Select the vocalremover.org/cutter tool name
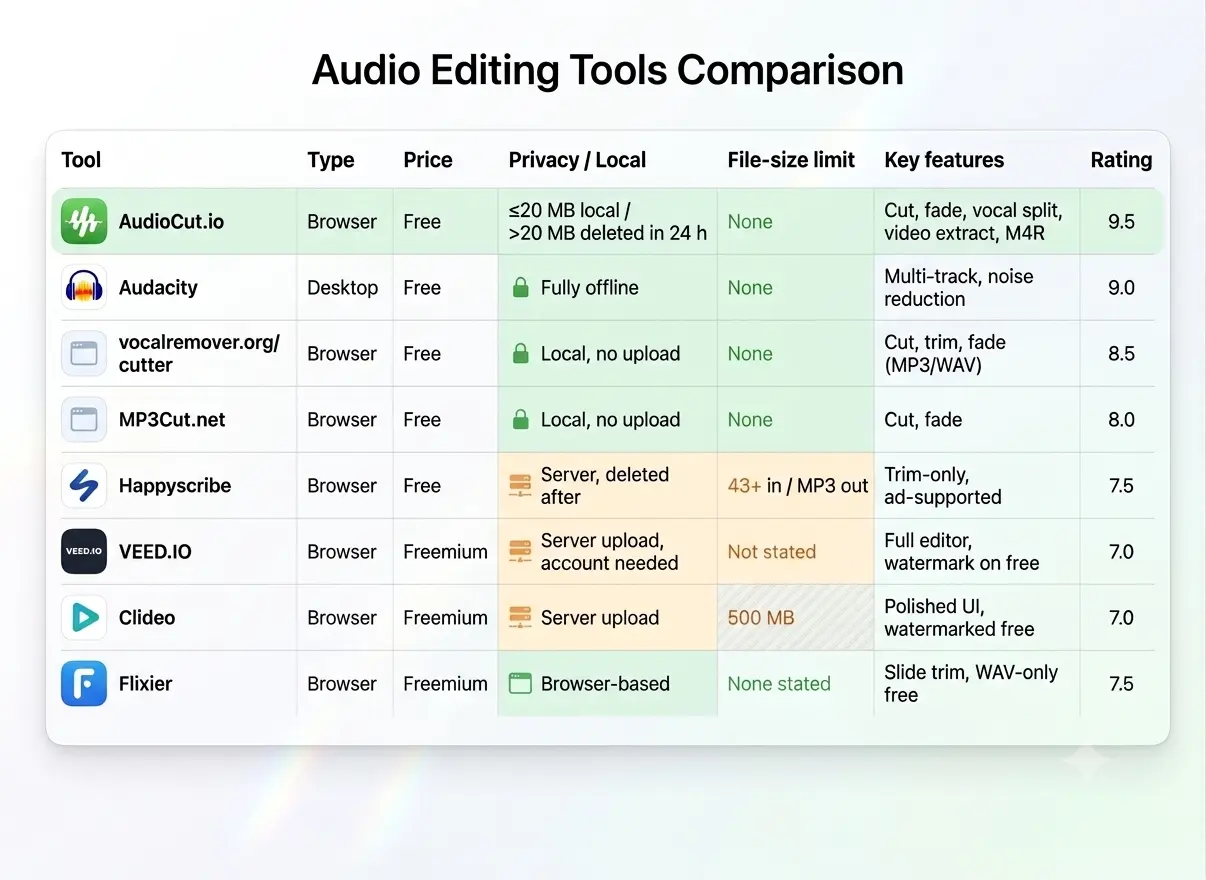Viewport: 1206px width, 880px height. [199, 354]
